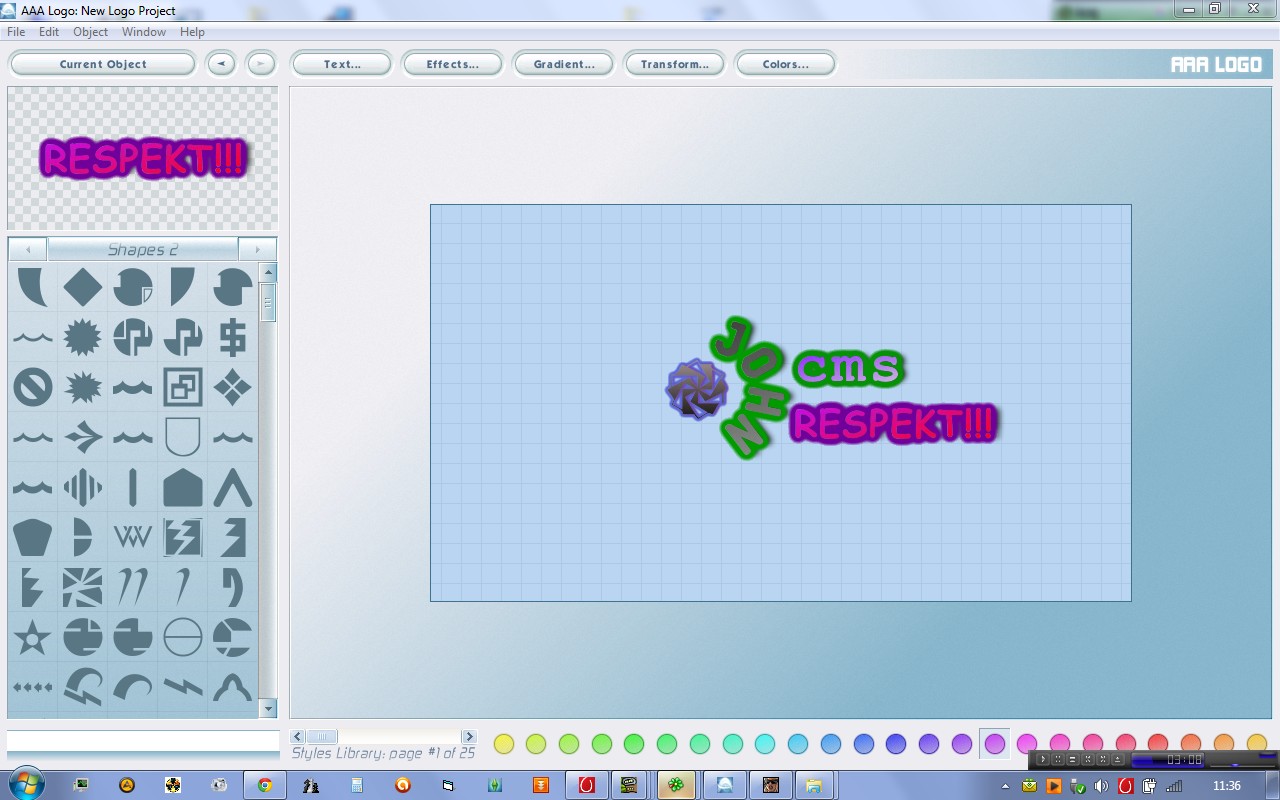Apply the first yellow style swatch
The height and width of the screenshot is (800, 1280).
pos(504,743)
